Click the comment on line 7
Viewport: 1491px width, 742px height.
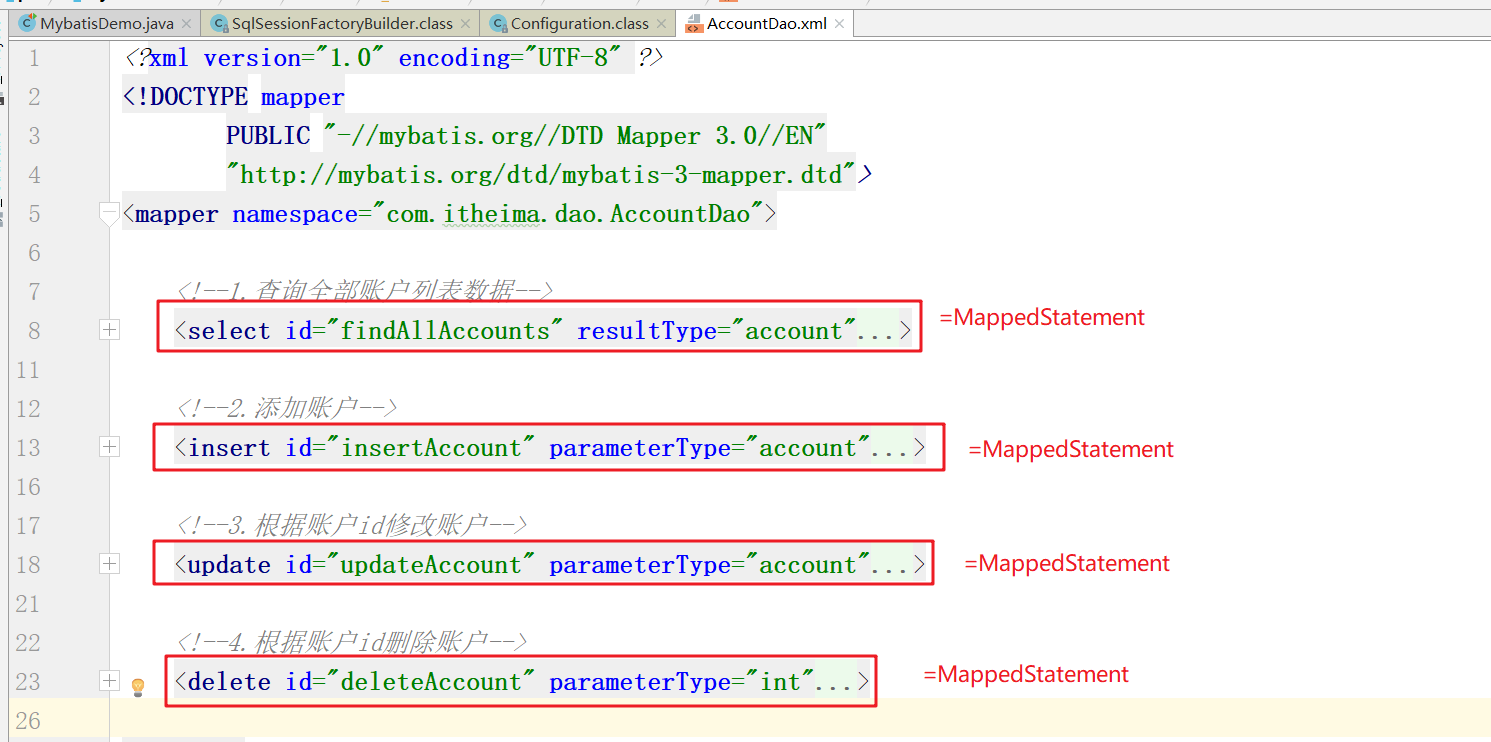(365, 291)
